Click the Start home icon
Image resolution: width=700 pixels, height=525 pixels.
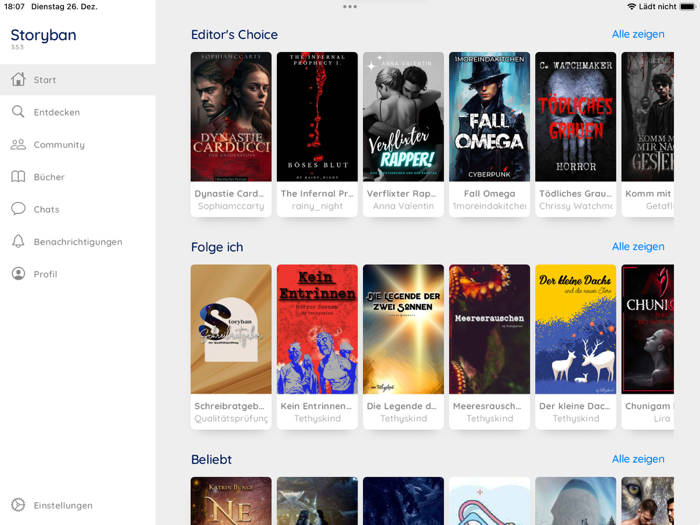click(x=18, y=79)
